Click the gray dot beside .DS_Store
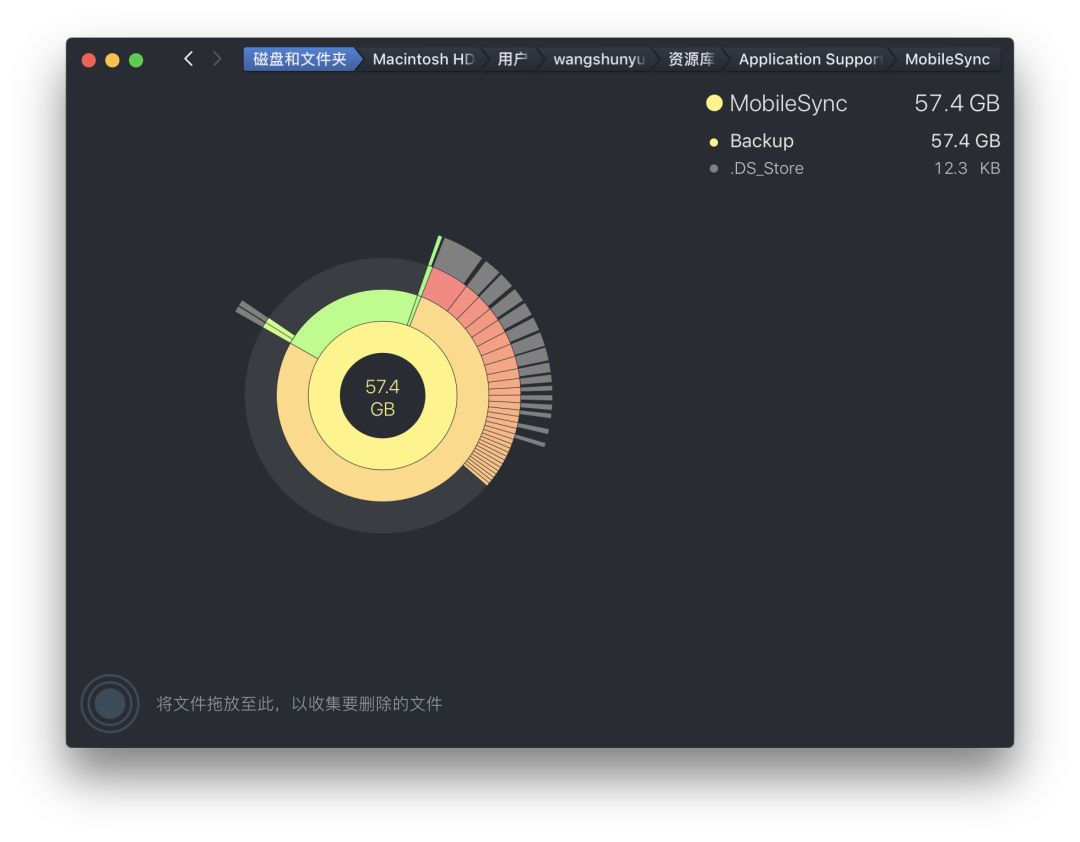 (x=714, y=169)
